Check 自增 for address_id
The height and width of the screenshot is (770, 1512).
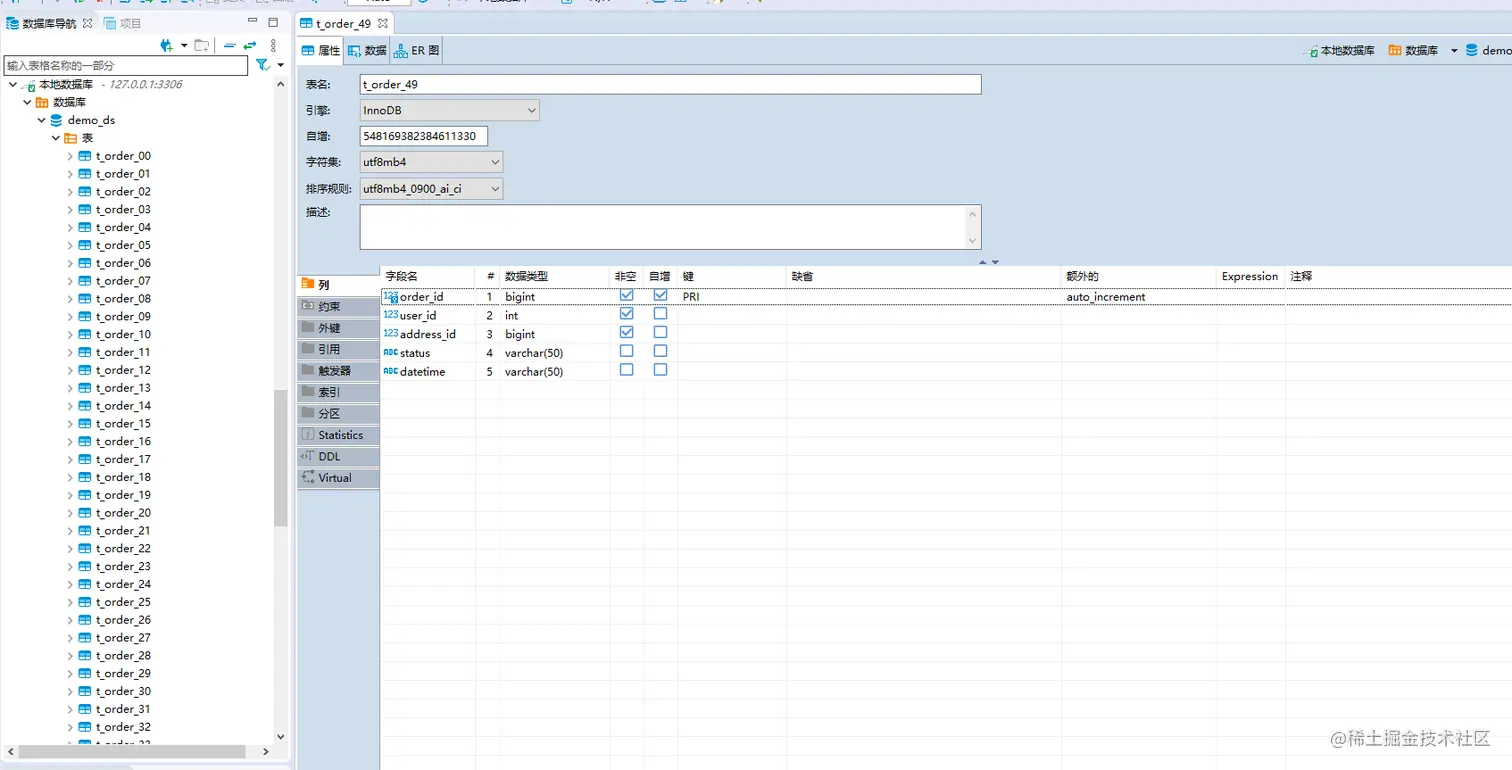[661, 333]
